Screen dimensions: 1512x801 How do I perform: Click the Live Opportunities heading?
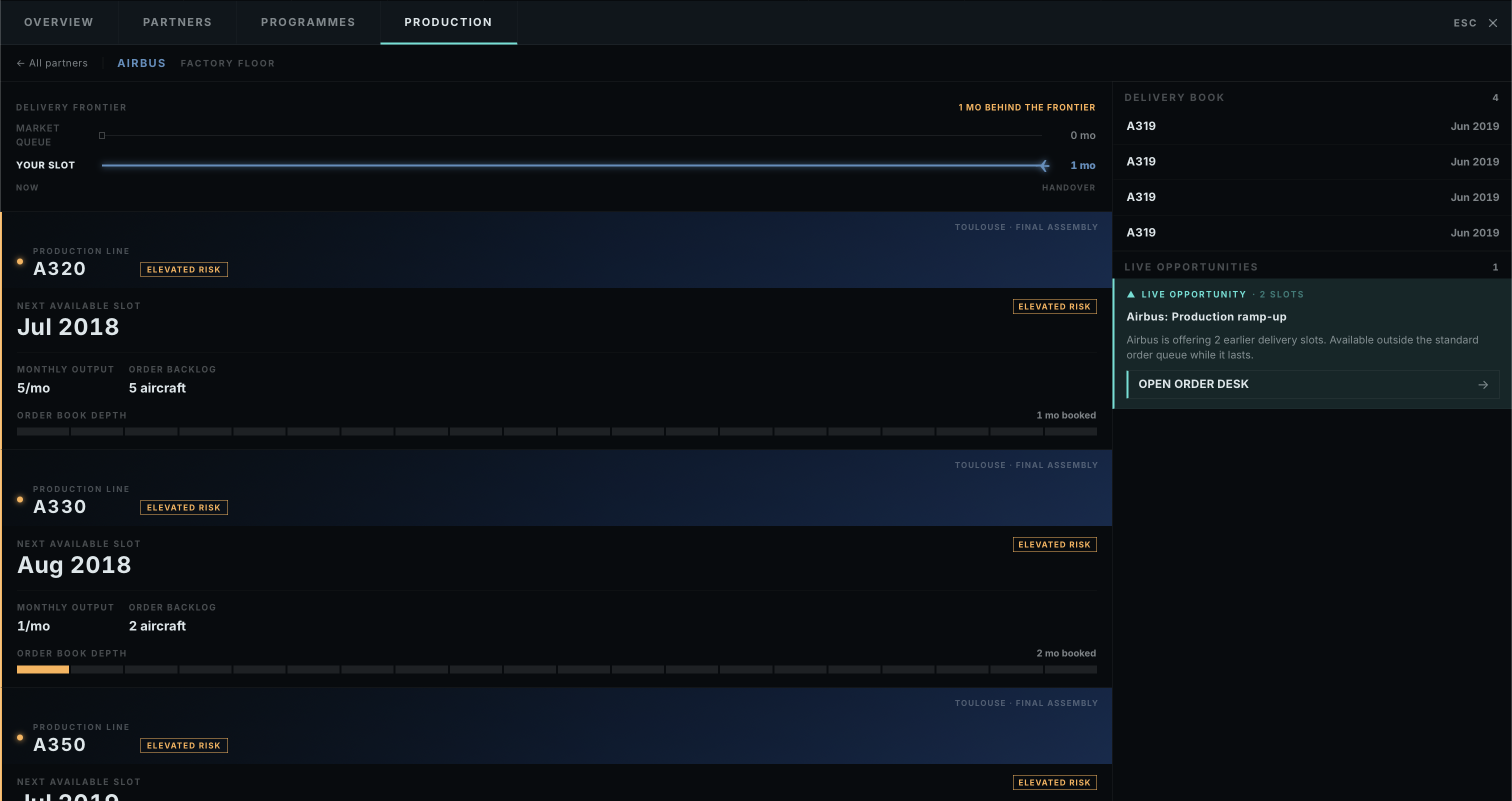[1191, 267]
